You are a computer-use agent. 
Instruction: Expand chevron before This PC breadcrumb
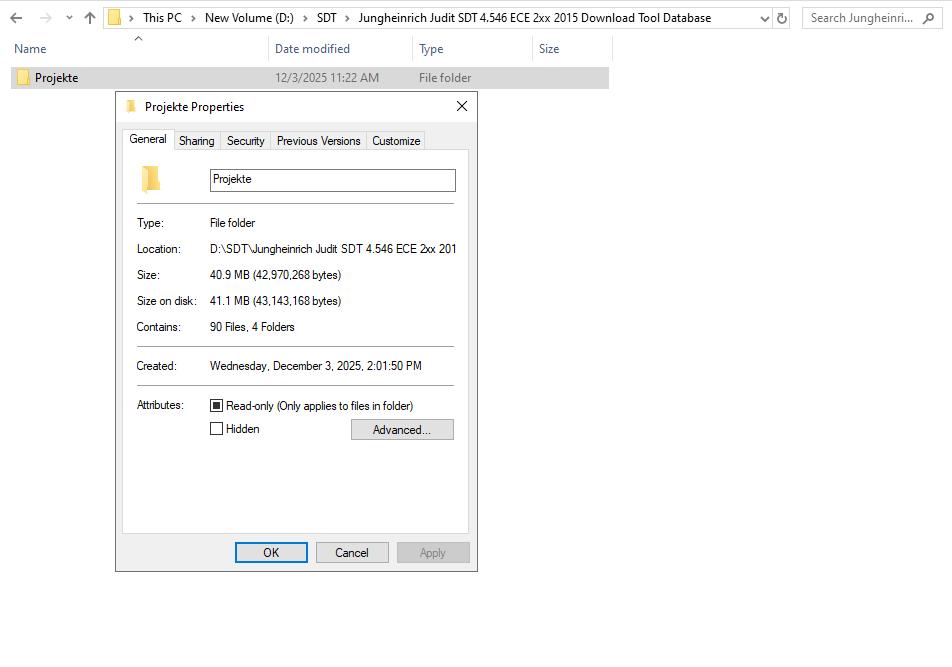pyautogui.click(x=131, y=18)
